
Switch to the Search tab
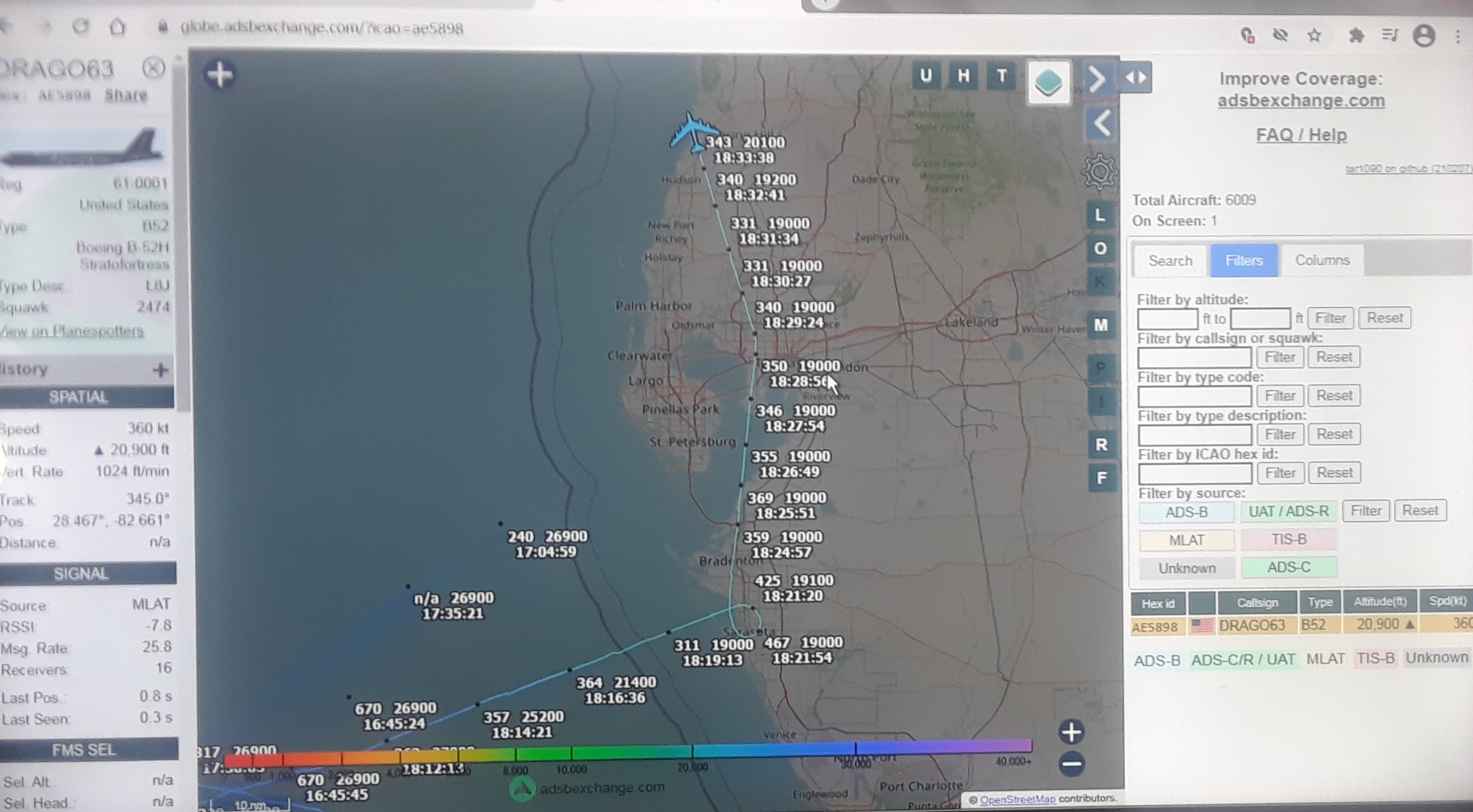pyautogui.click(x=1170, y=260)
